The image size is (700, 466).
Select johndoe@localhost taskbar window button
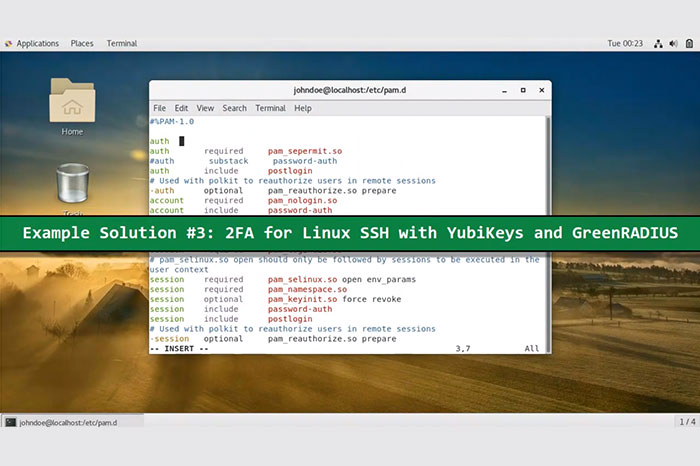pyautogui.click(x=60, y=422)
